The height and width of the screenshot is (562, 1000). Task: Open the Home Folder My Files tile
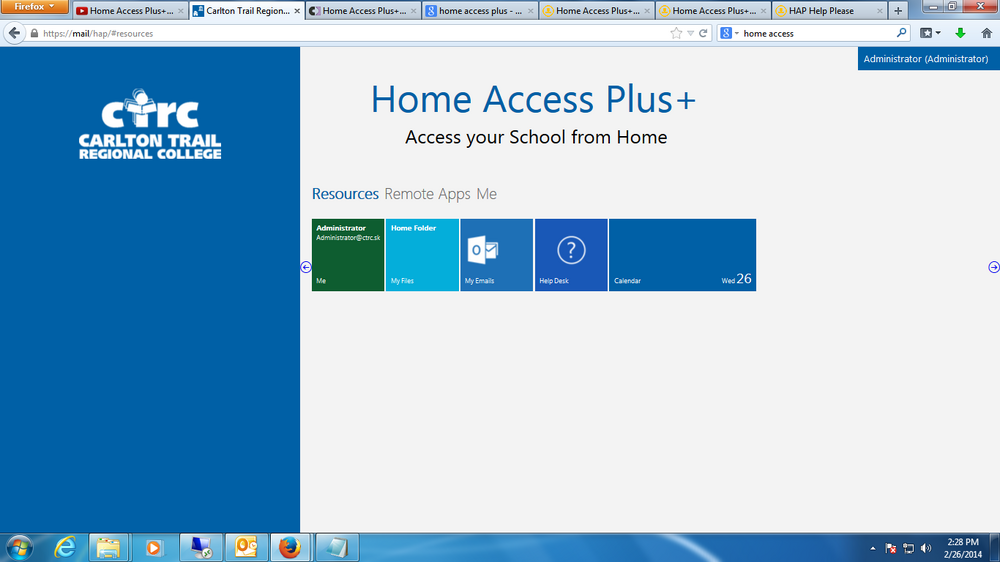coord(422,255)
